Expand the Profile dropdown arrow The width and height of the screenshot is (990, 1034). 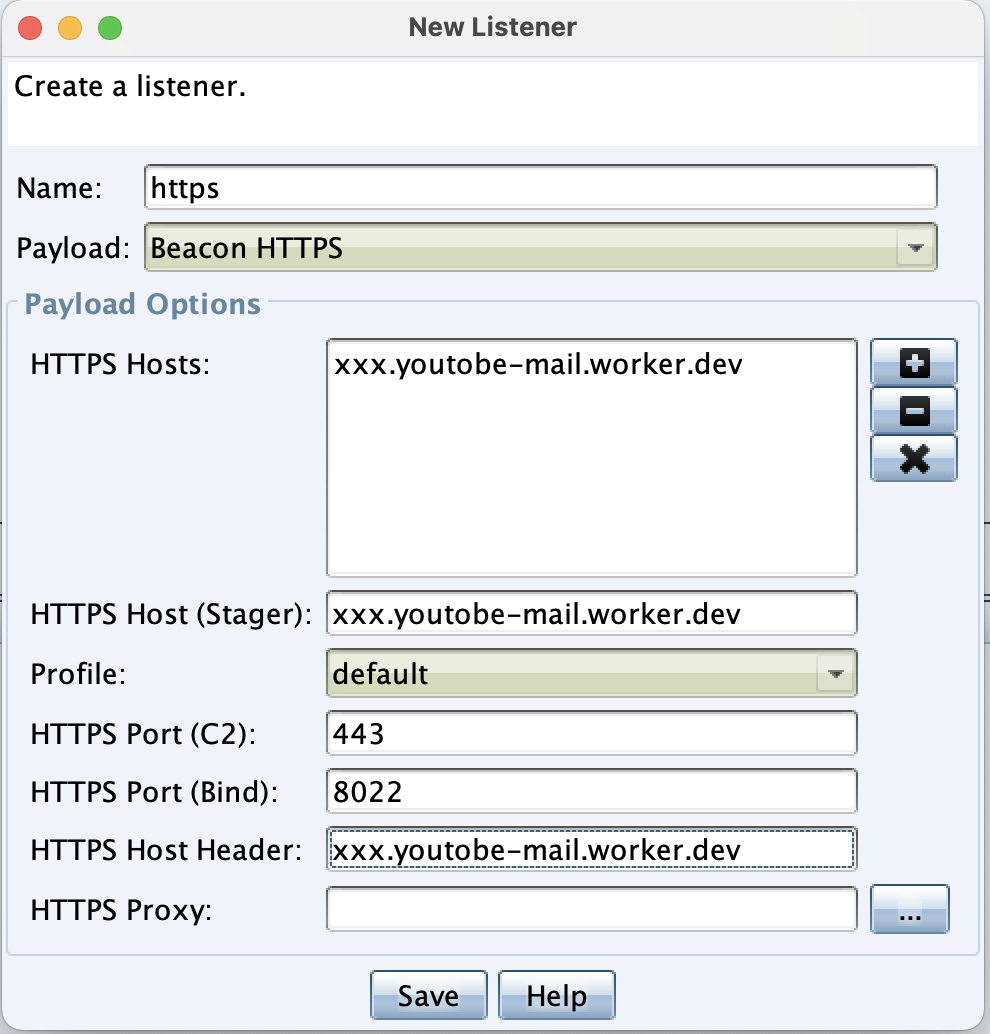pos(835,674)
